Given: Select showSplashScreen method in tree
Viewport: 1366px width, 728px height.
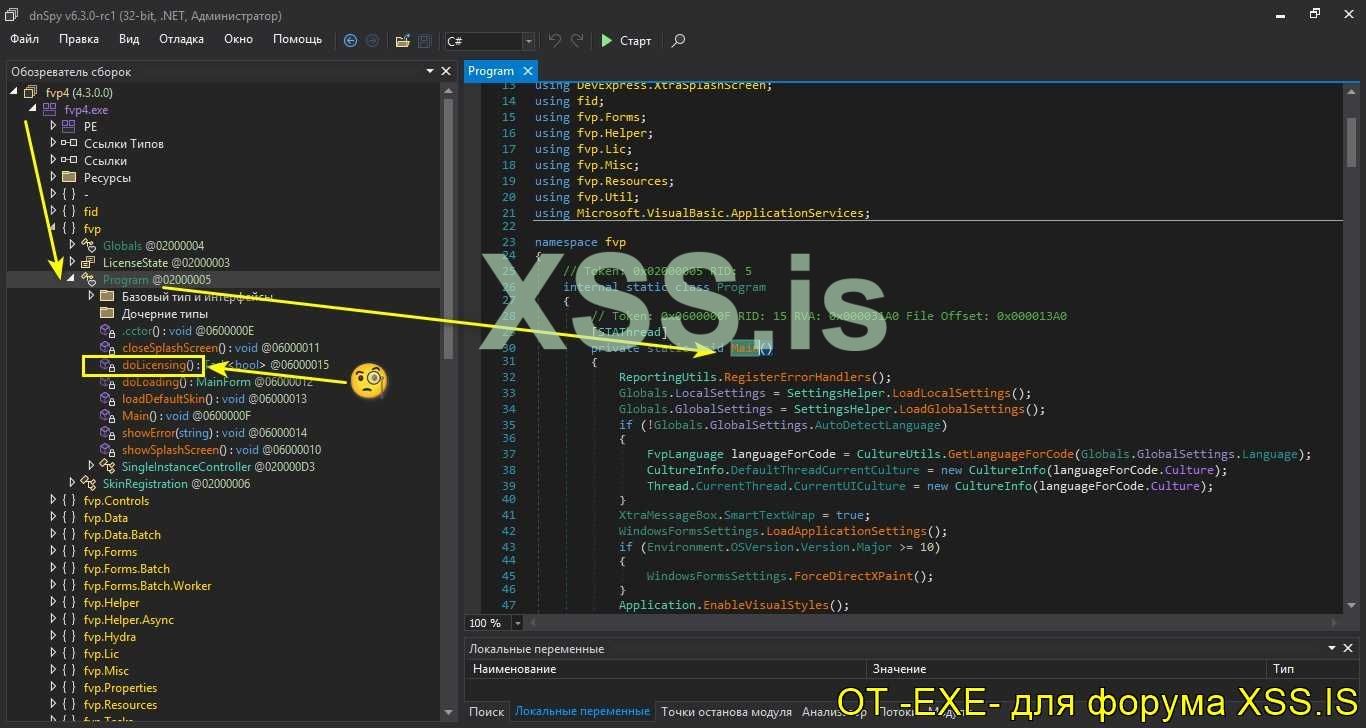Looking at the screenshot, I should click(221, 450).
